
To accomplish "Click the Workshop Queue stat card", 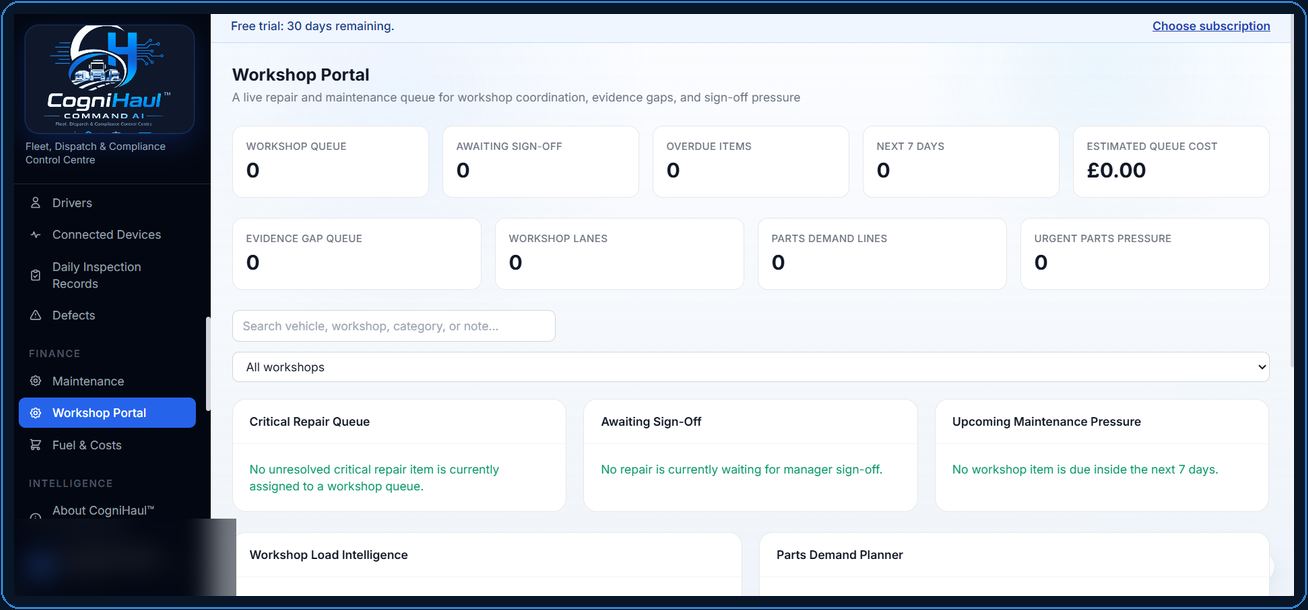I will [331, 161].
